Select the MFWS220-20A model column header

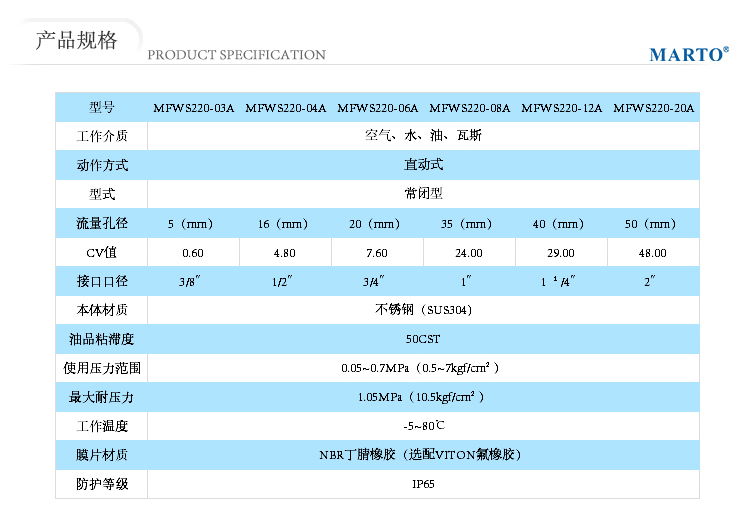(x=653, y=108)
